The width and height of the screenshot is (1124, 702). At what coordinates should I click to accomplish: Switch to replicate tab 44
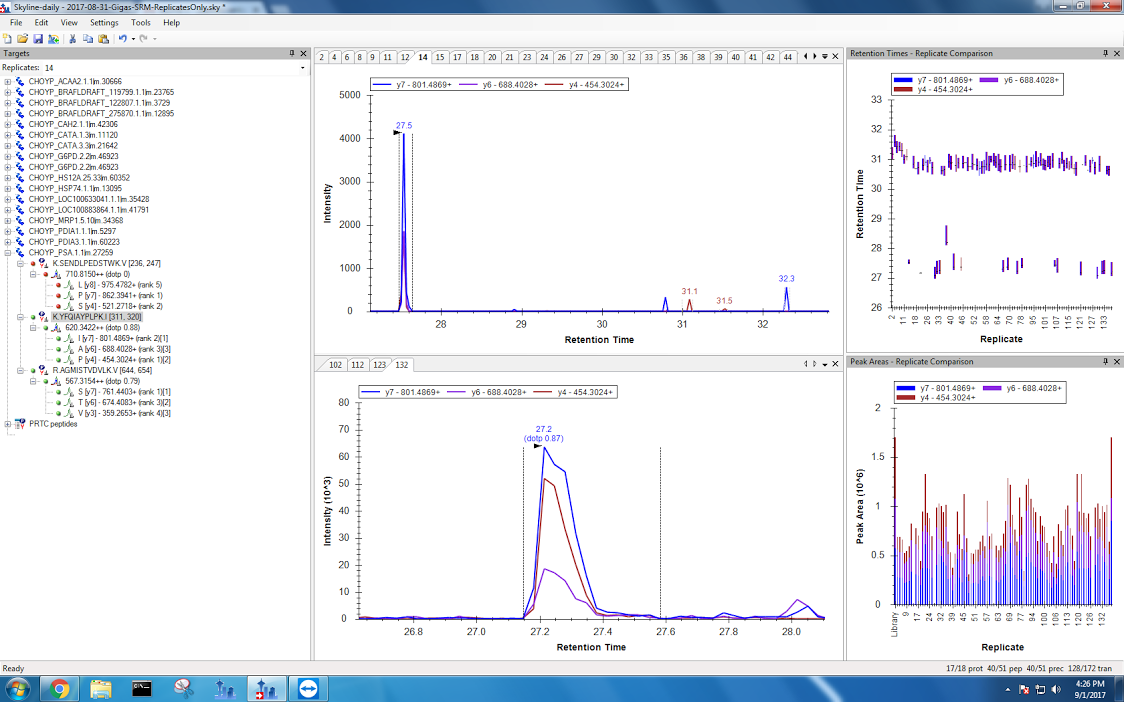coord(788,57)
